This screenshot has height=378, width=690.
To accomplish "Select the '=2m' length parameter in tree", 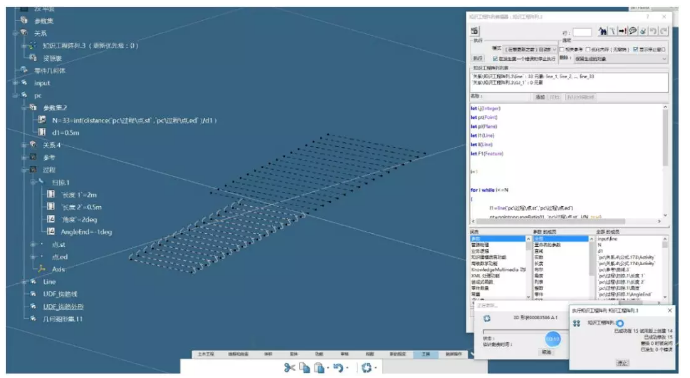I will coord(79,195).
